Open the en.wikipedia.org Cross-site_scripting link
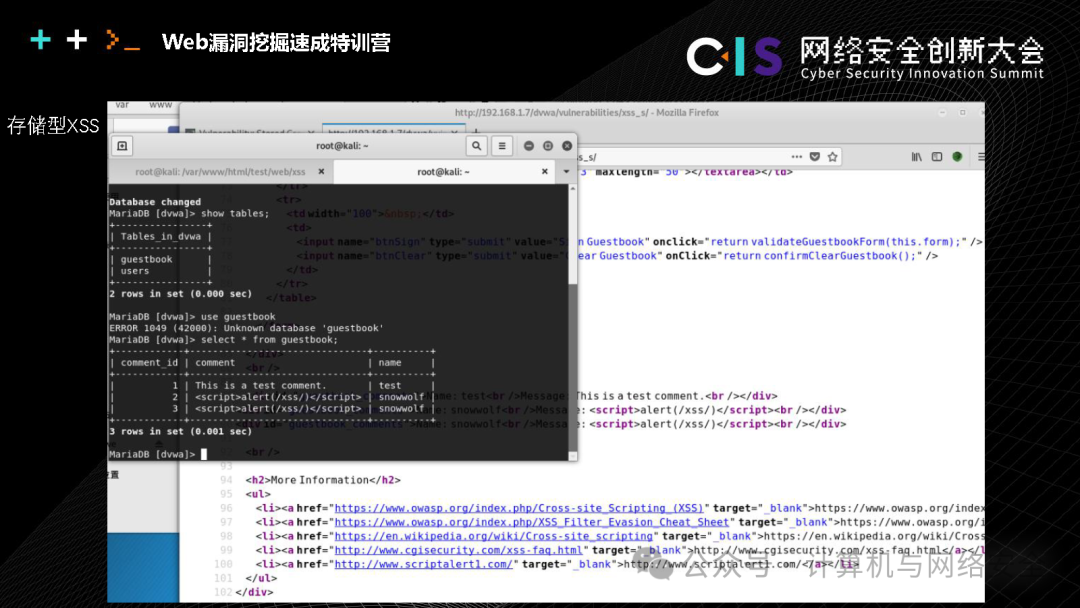The height and width of the screenshot is (608, 1080). pos(494,536)
